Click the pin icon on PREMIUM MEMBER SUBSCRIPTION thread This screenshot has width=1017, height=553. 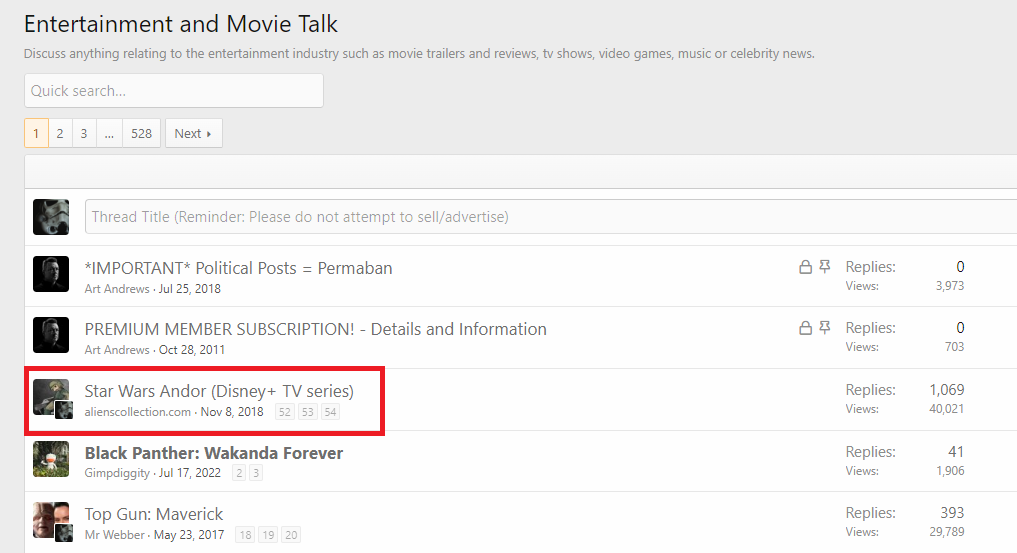pyautogui.click(x=825, y=327)
